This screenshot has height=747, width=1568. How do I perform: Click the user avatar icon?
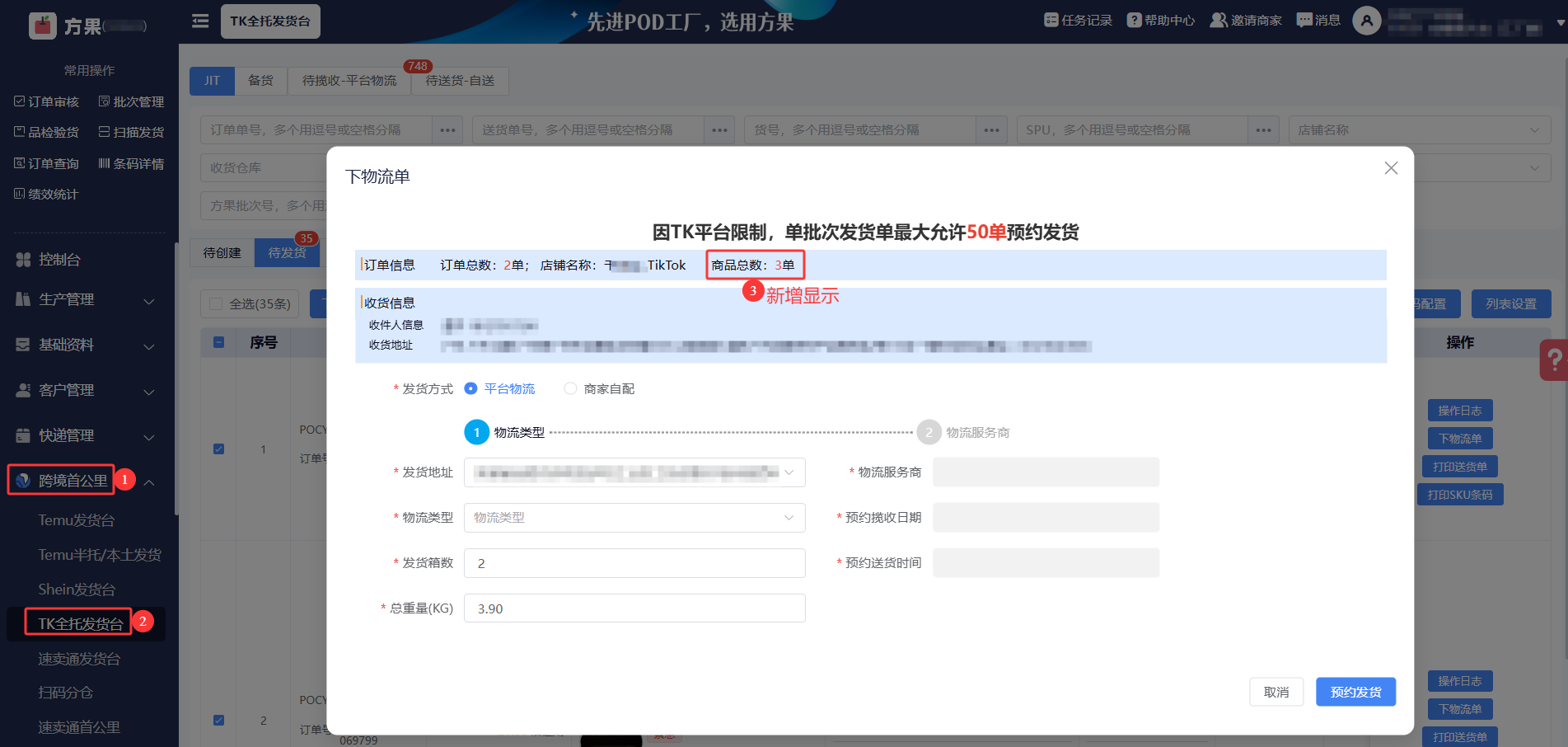coord(1367,21)
